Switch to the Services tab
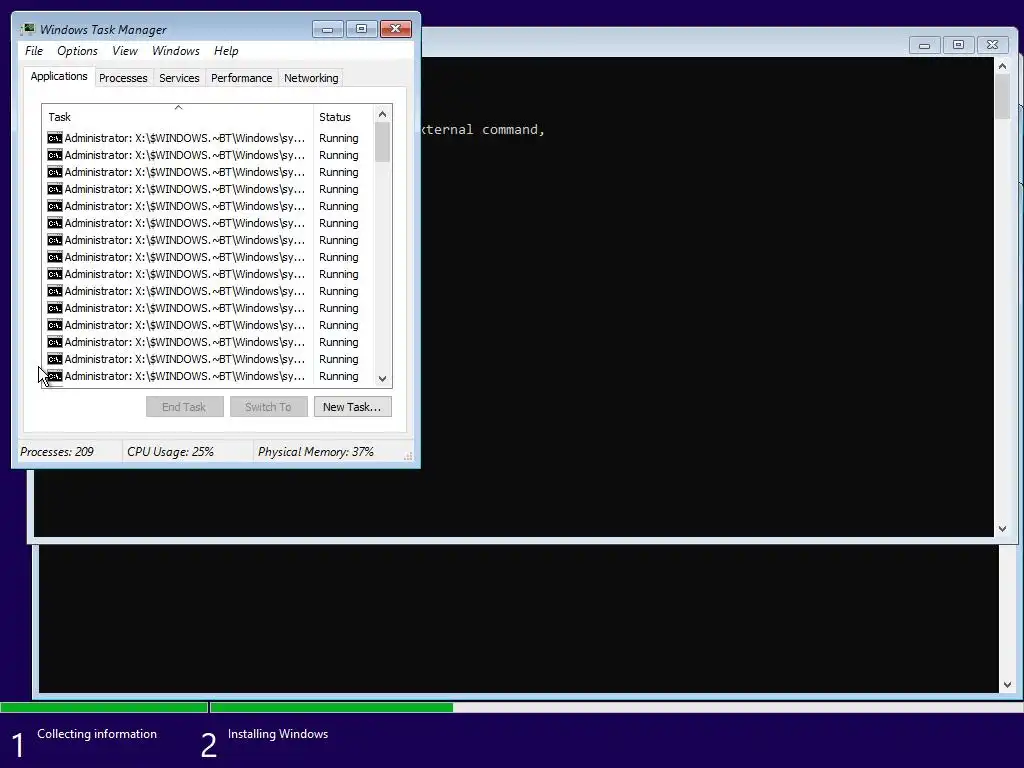Image resolution: width=1024 pixels, height=768 pixels. (179, 78)
